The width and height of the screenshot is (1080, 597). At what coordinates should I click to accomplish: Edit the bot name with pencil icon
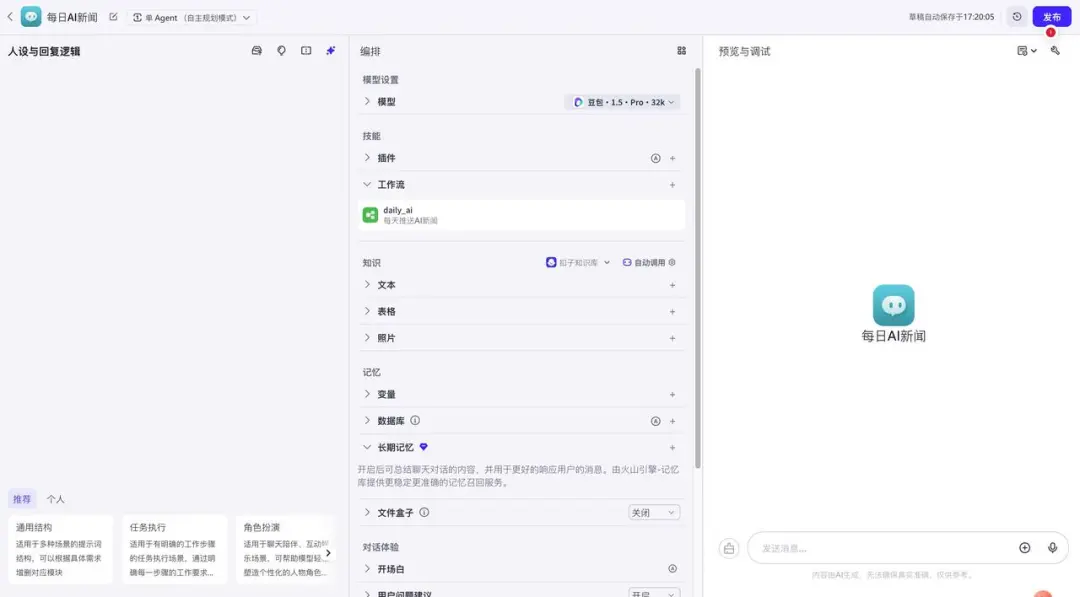[x=113, y=17]
